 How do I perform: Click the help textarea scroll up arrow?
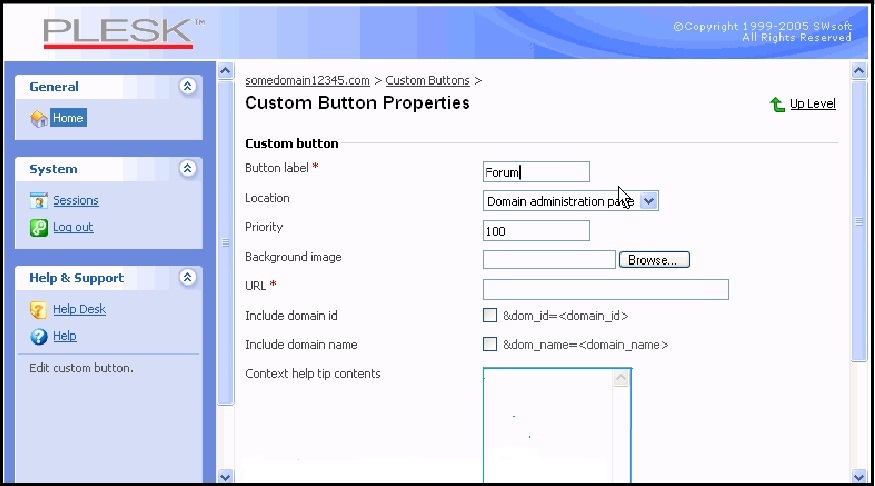pyautogui.click(x=621, y=378)
